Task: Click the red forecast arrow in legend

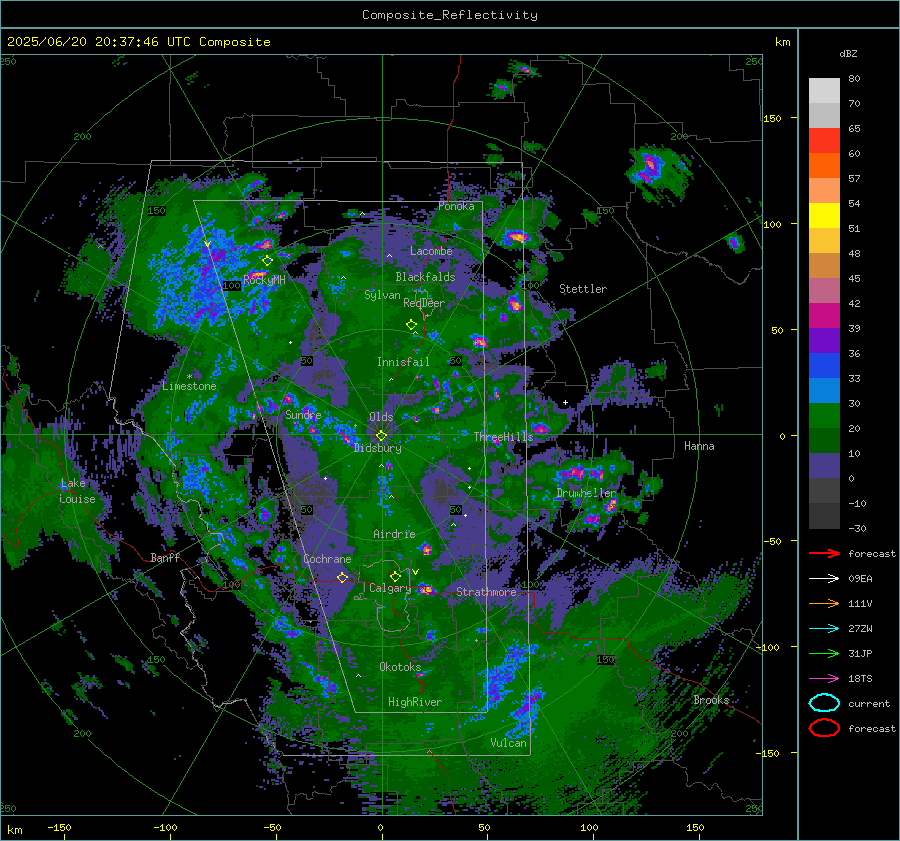Action: tap(824, 553)
